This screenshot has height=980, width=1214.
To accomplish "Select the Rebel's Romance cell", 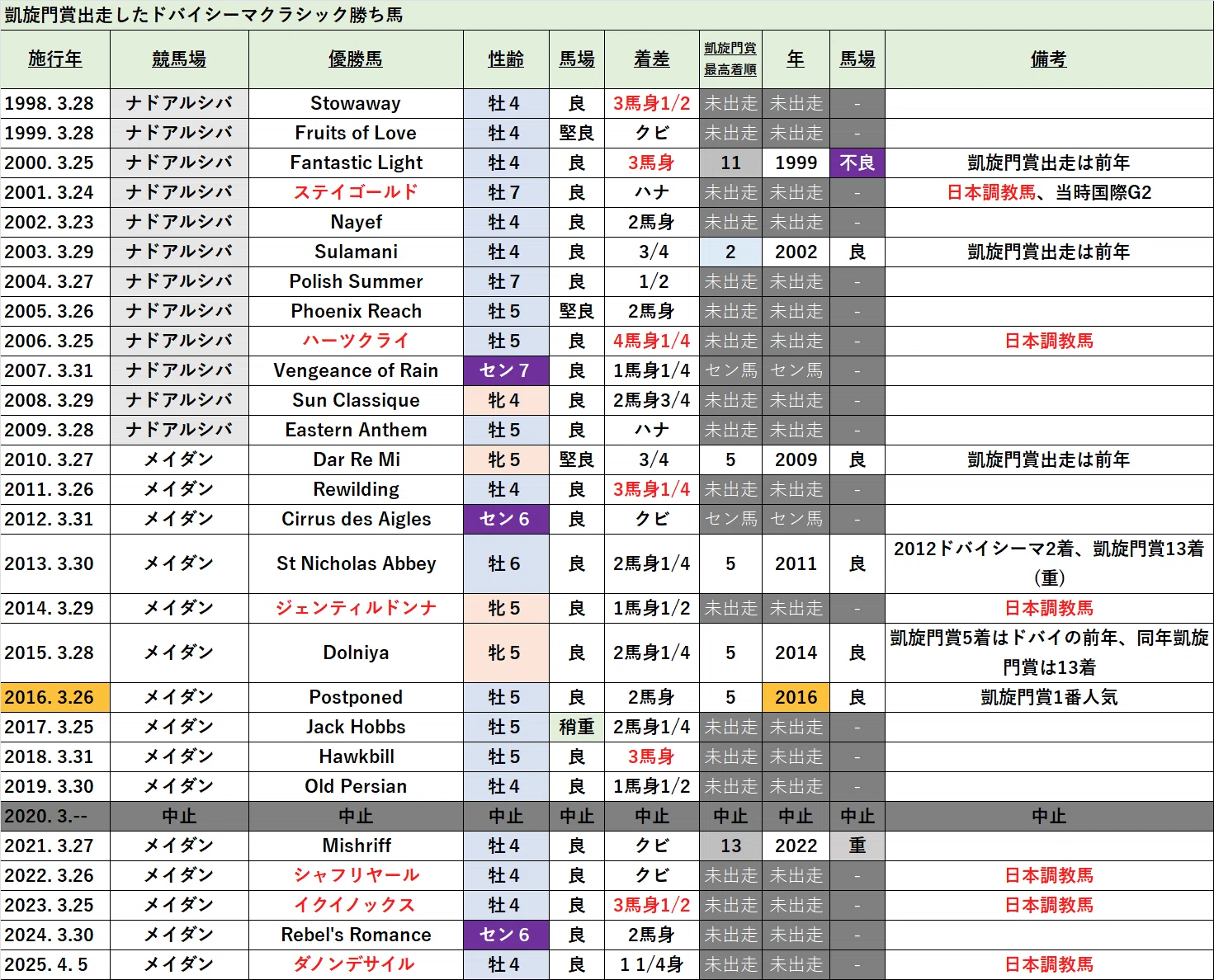I will [356, 935].
